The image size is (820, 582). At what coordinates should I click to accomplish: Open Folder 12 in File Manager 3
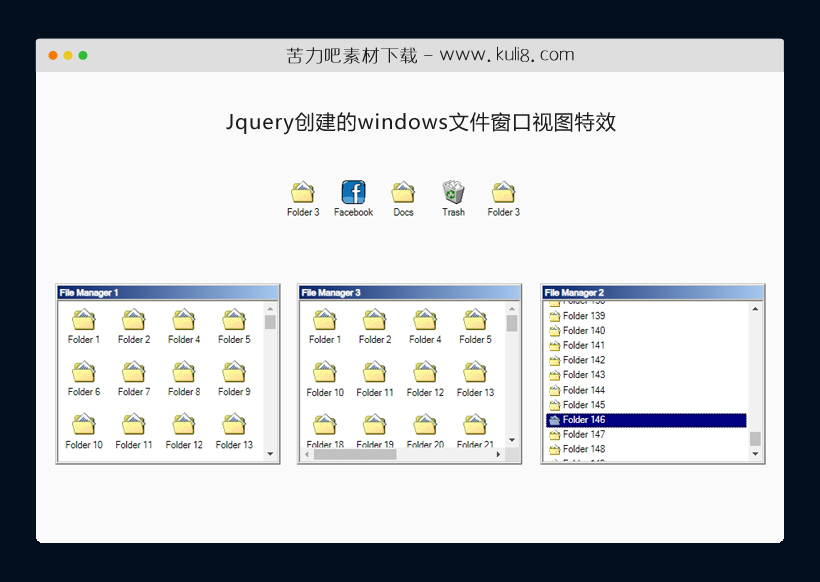pyautogui.click(x=424, y=372)
